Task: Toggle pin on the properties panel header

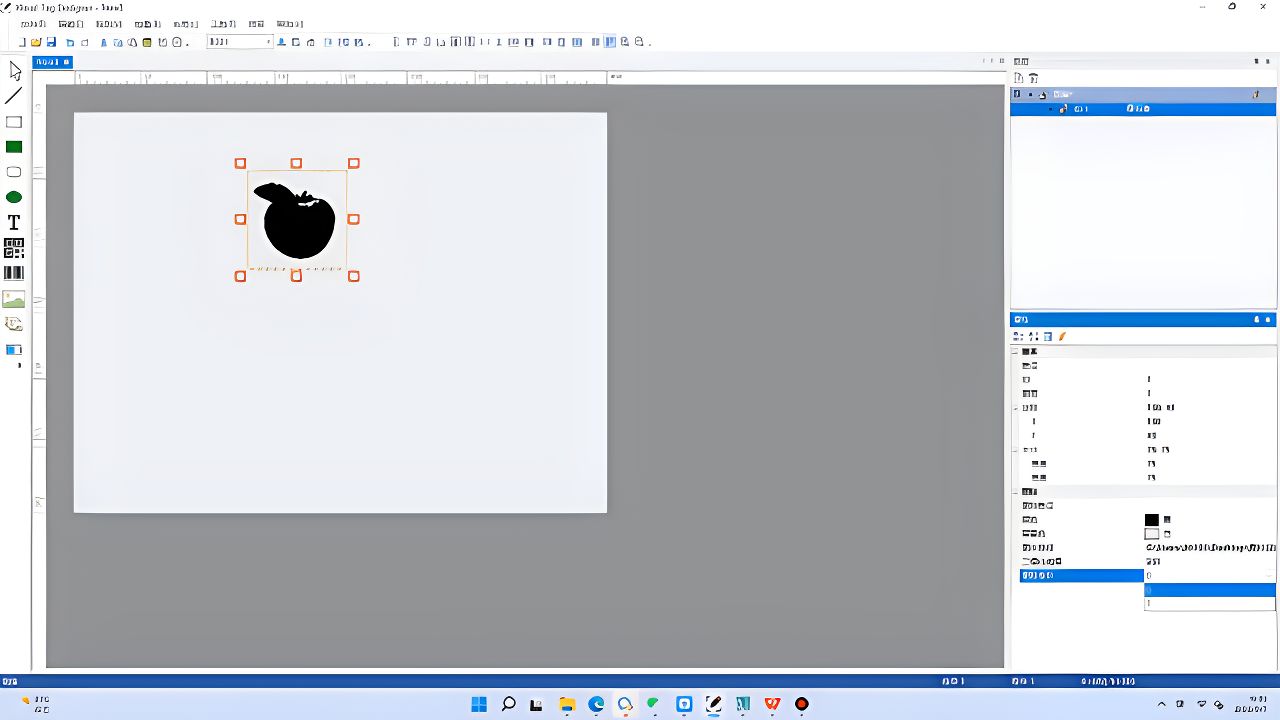Action: (x=1257, y=320)
